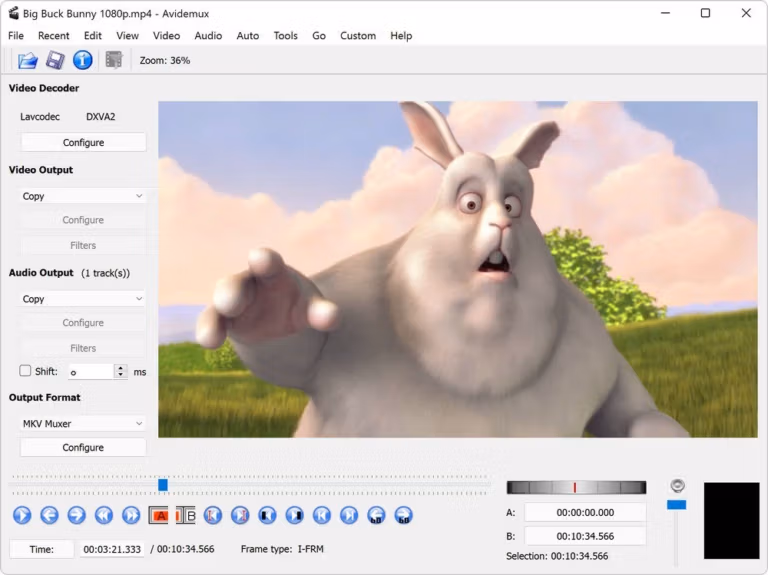The width and height of the screenshot is (768, 575).
Task: Click the Shift milliseconds input field
Action: click(x=92, y=371)
